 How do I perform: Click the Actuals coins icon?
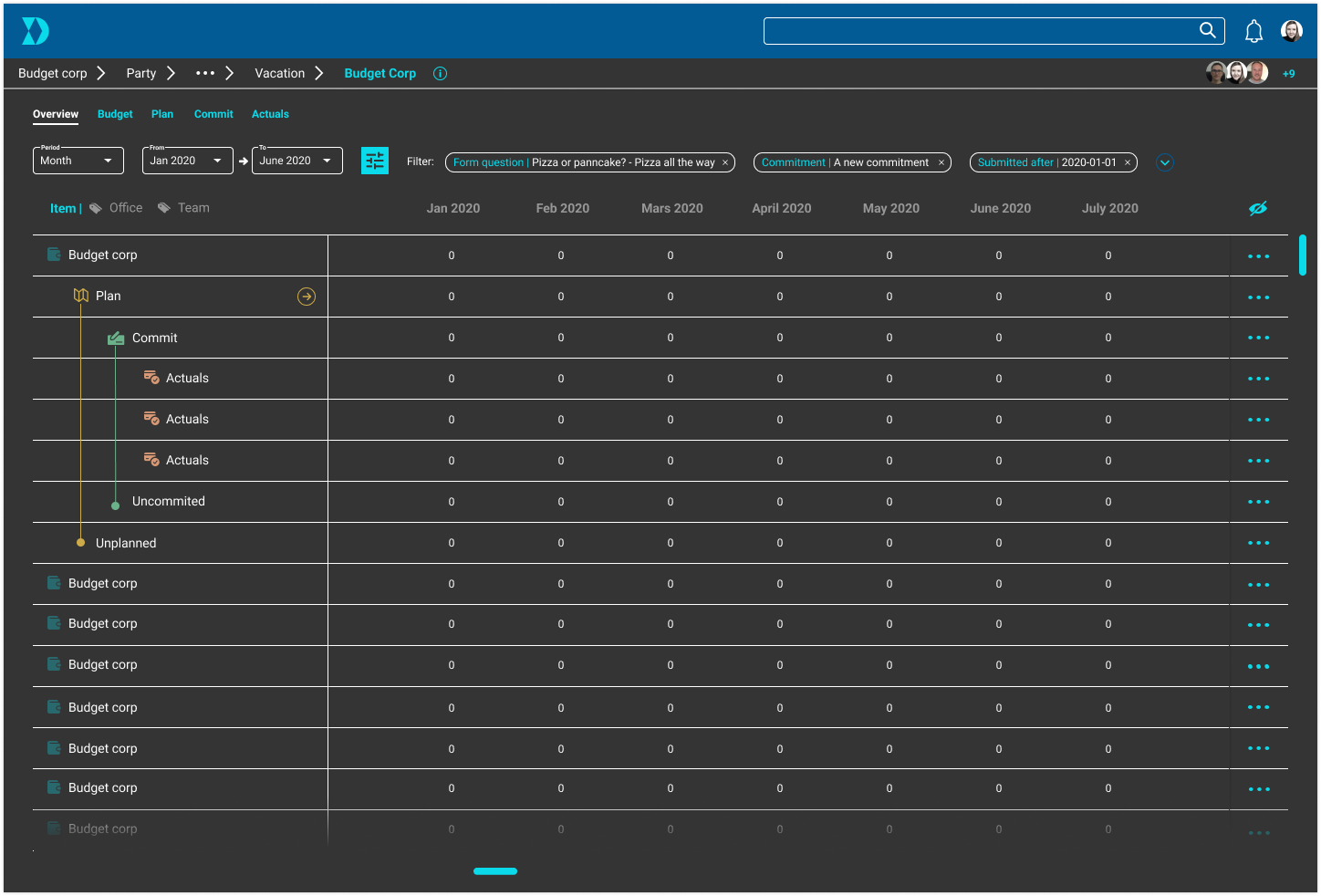(151, 378)
